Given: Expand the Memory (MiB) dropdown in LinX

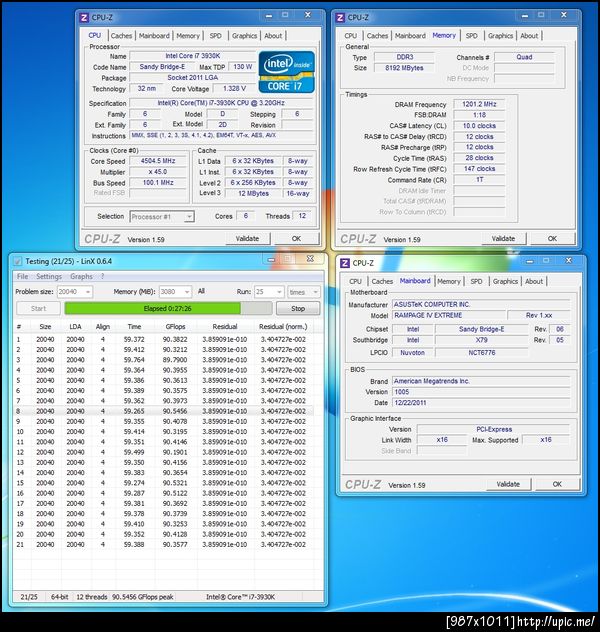Looking at the screenshot, I should coord(187,292).
